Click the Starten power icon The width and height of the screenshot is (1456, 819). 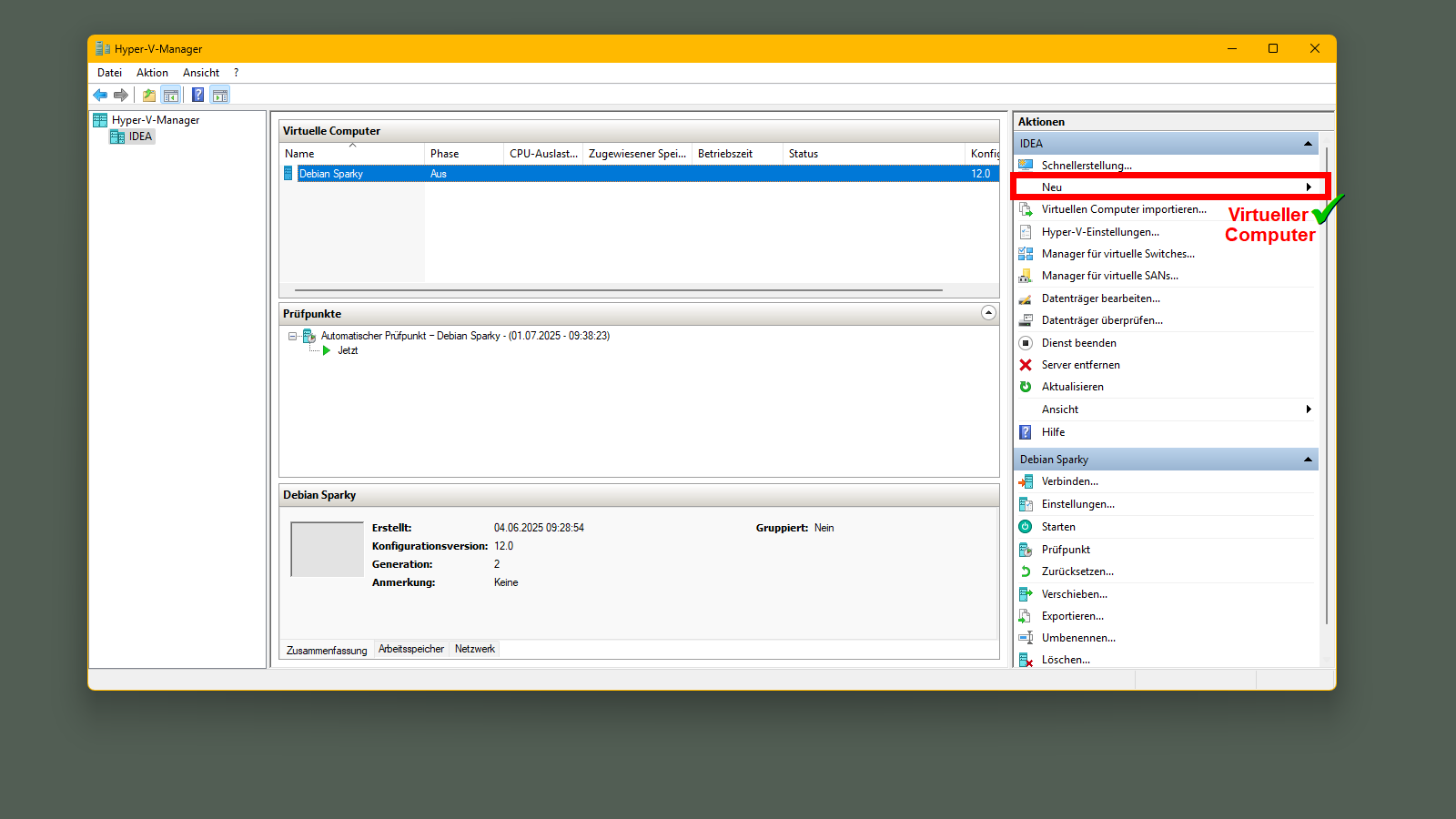(1026, 527)
